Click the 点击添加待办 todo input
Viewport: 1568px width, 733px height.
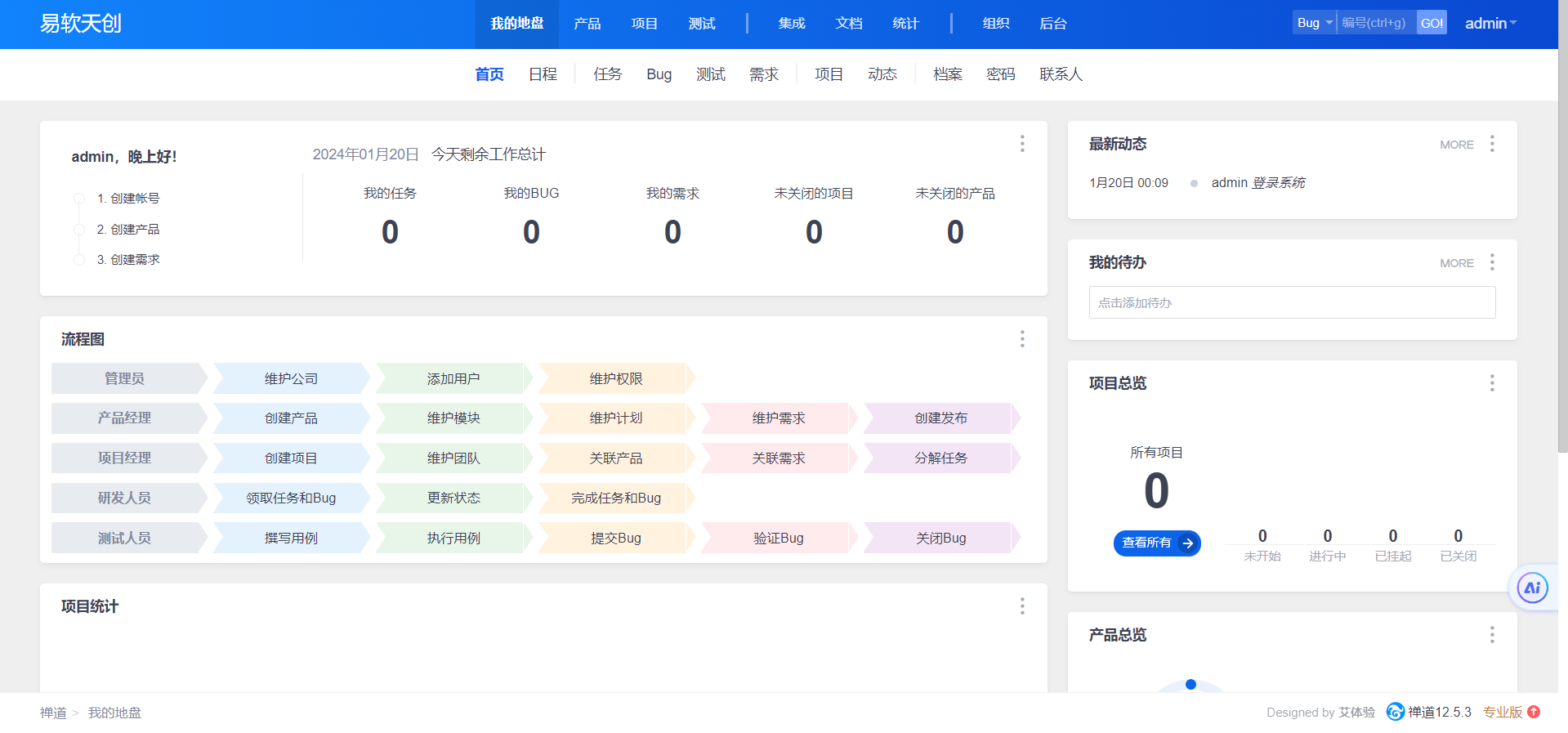pos(1292,302)
